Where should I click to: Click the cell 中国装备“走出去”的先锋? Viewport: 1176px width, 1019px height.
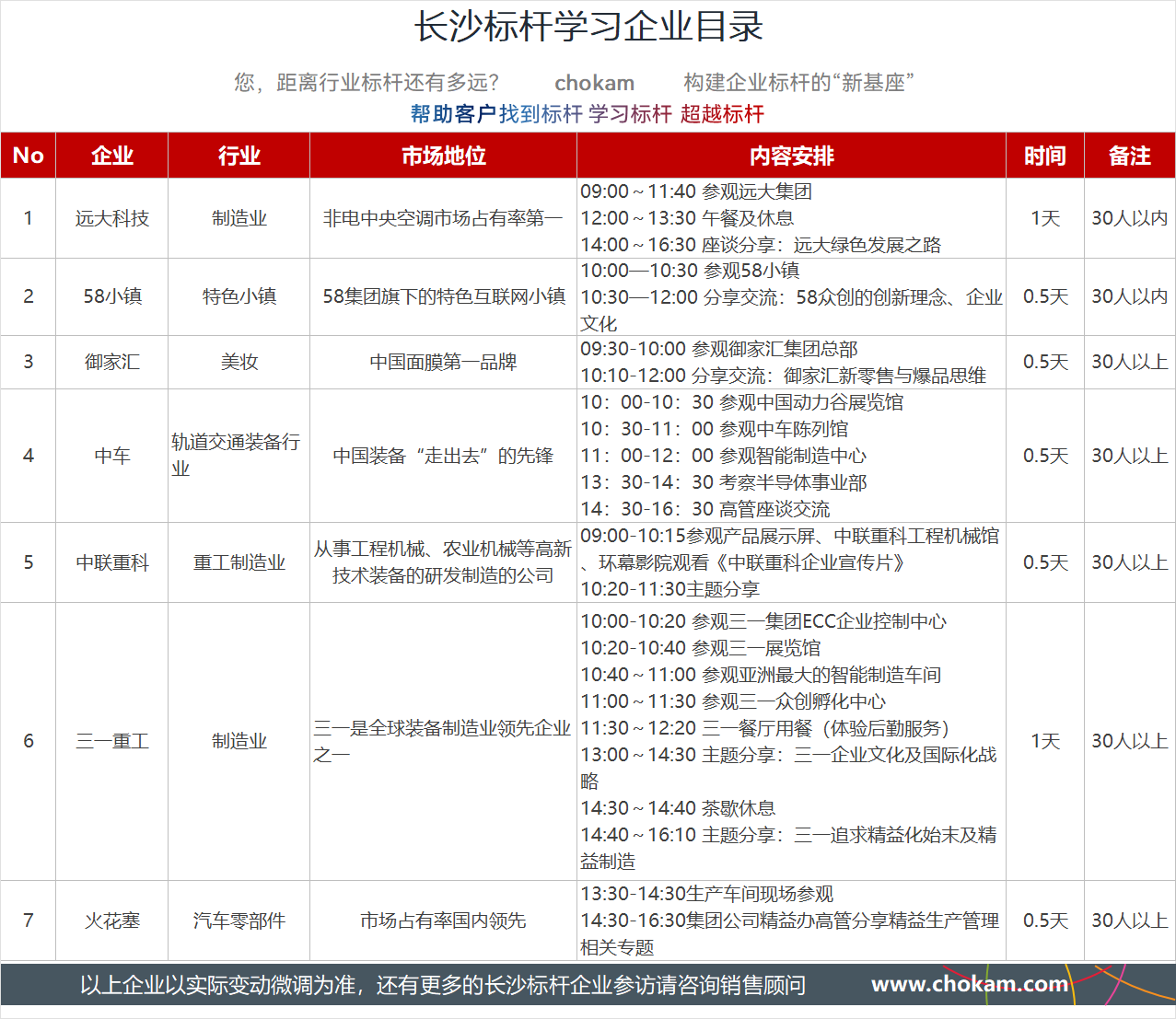(443, 456)
